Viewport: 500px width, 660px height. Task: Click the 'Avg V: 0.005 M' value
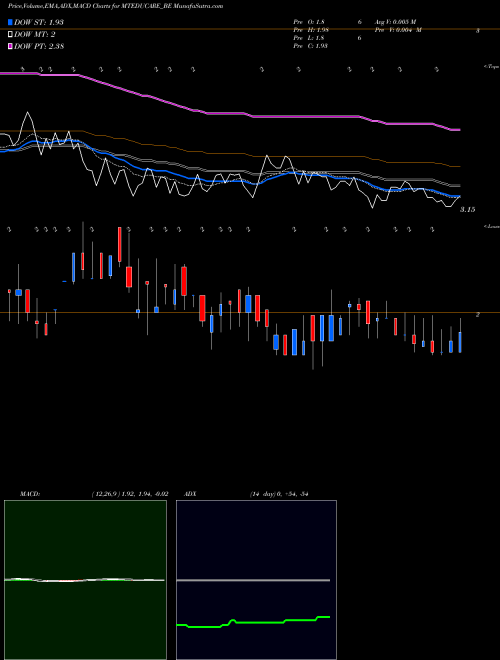coord(395,22)
